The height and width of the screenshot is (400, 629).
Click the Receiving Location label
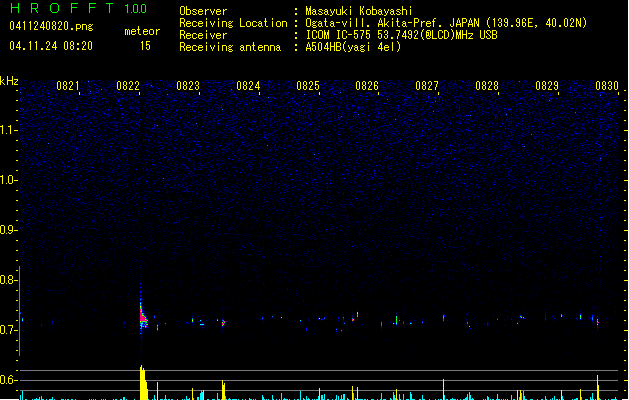tap(233, 23)
